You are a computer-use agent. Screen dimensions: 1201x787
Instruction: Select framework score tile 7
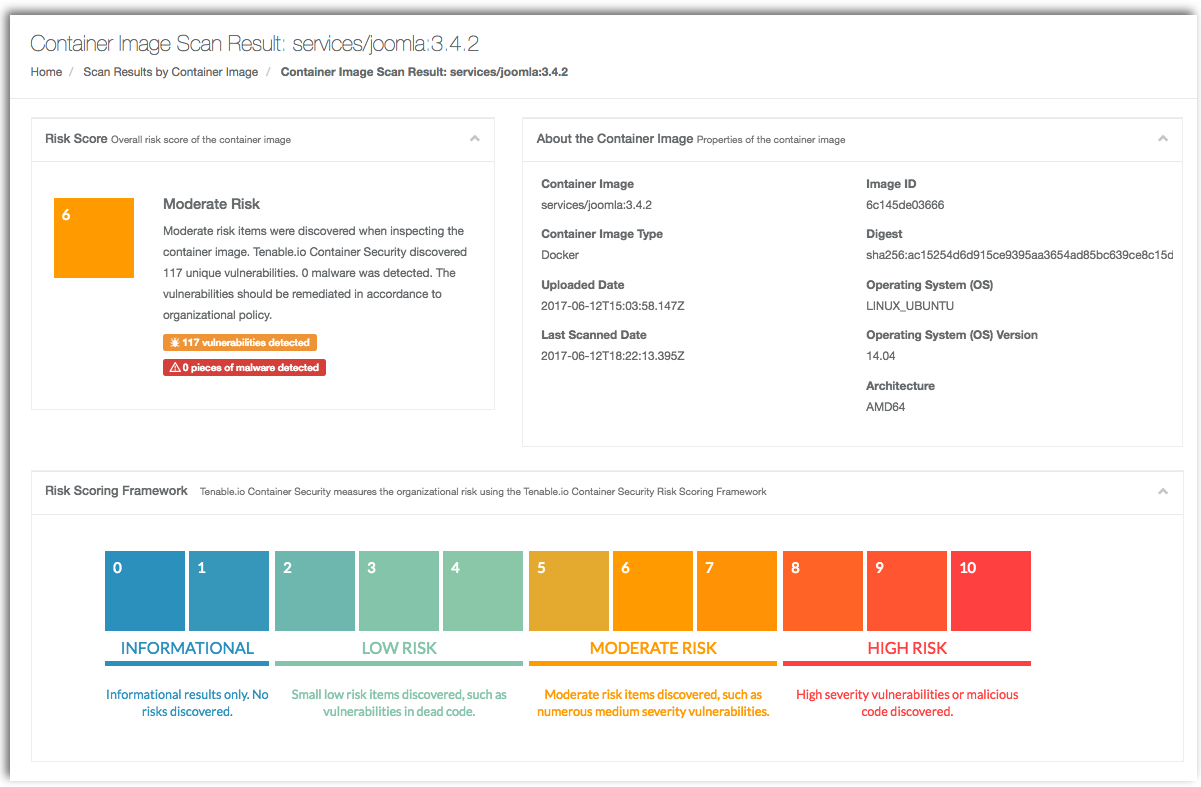tap(737, 591)
